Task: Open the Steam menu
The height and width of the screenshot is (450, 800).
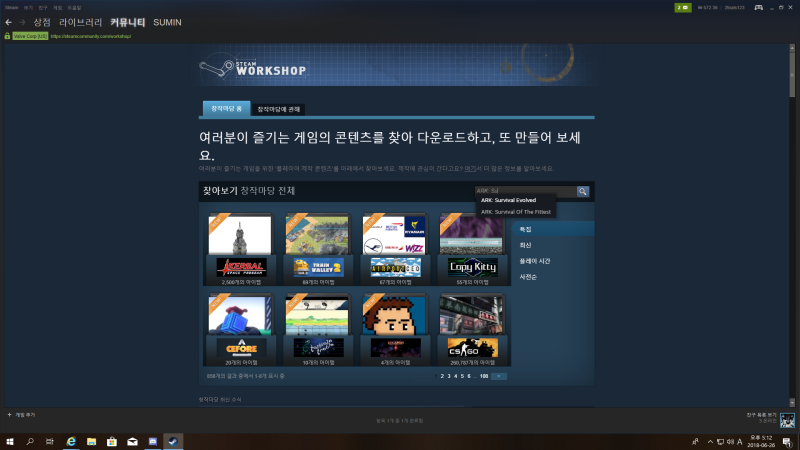Action: 11,8
